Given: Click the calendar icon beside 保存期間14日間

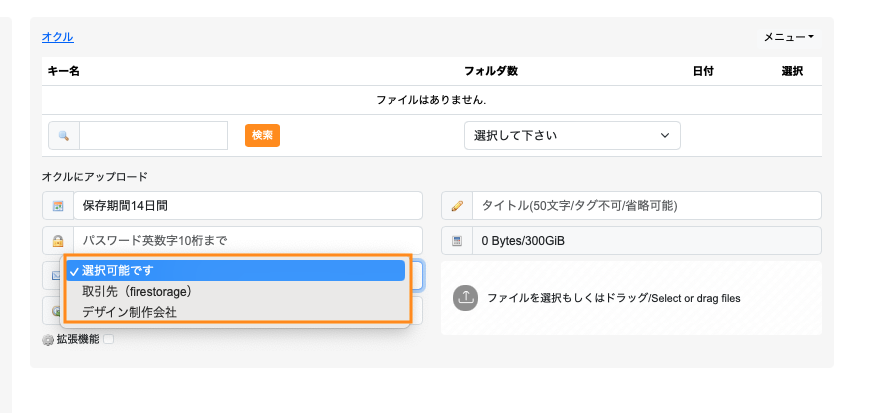Looking at the screenshot, I should (x=58, y=206).
